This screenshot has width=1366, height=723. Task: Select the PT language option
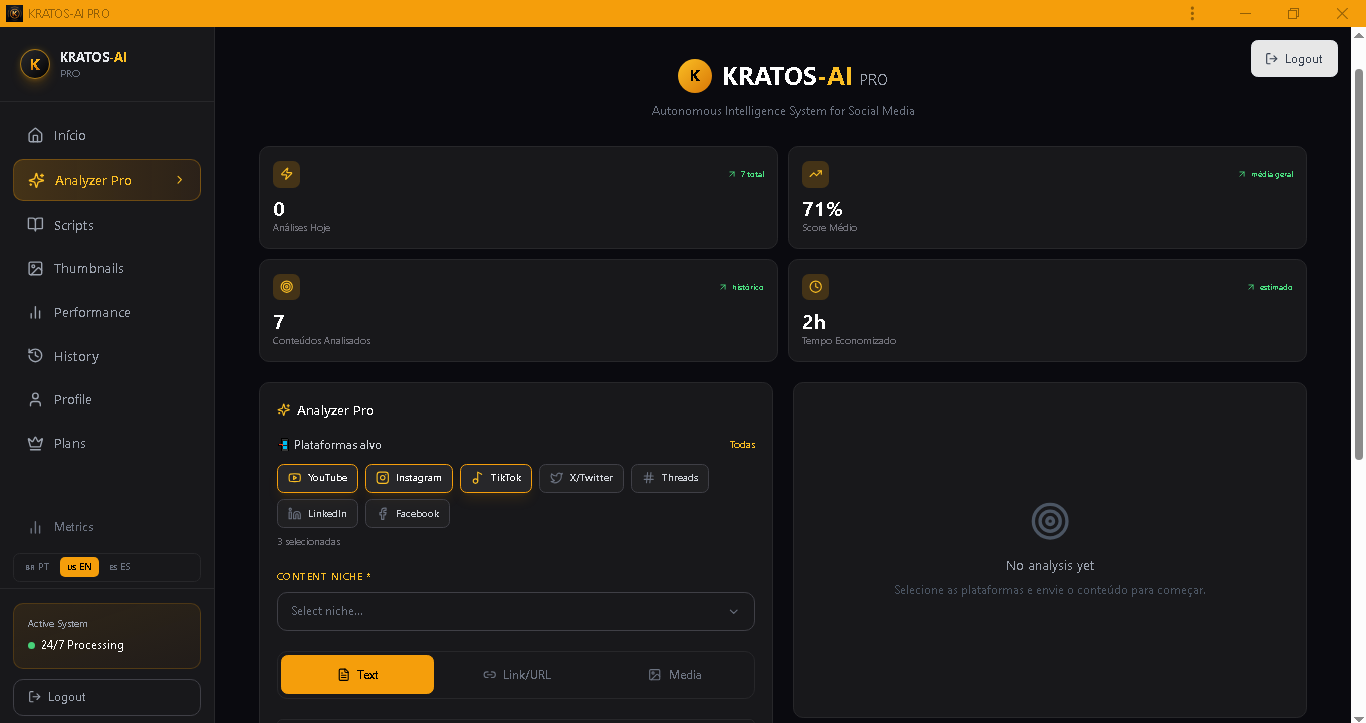coord(38,566)
